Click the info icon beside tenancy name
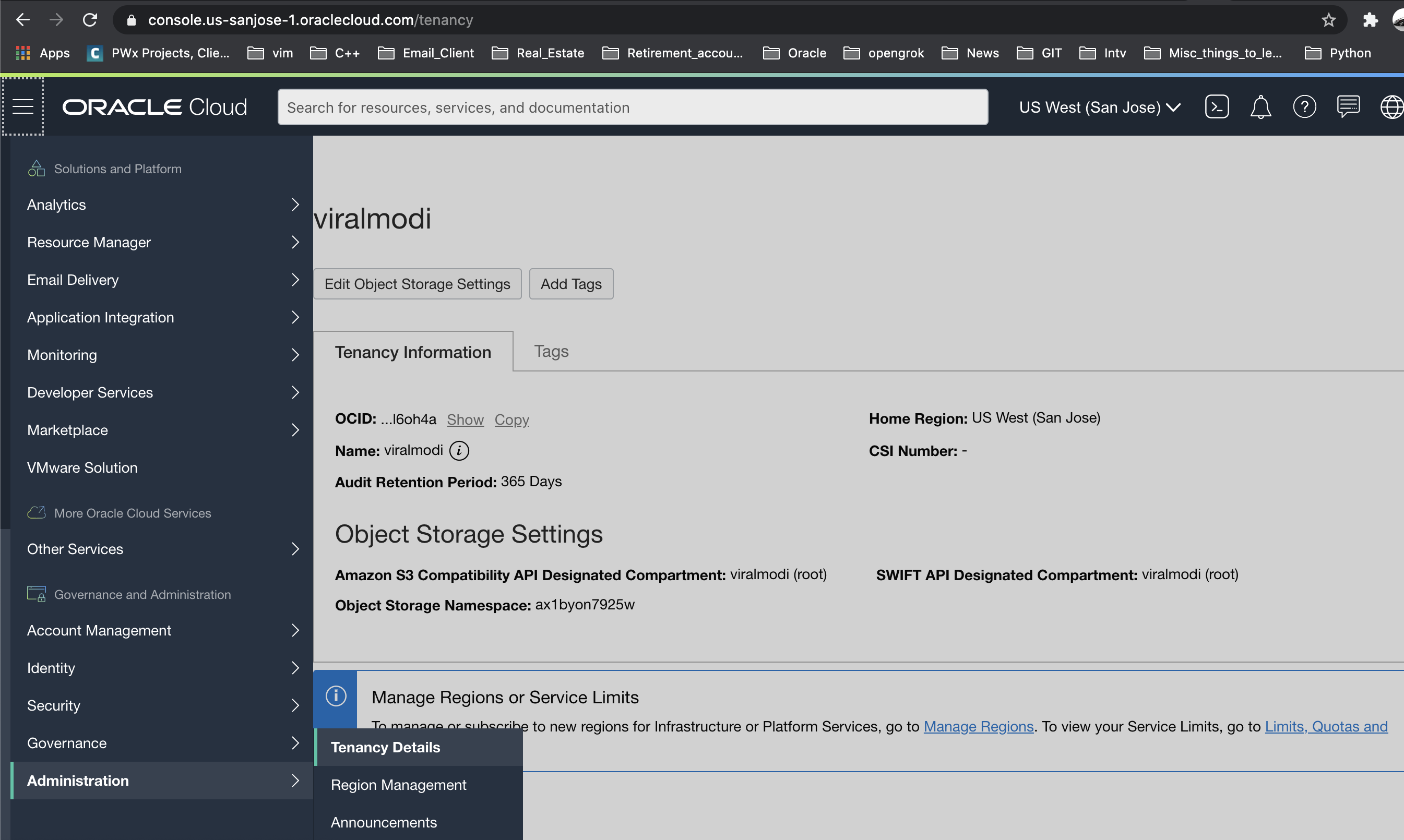Image resolution: width=1404 pixels, height=840 pixels. point(459,451)
